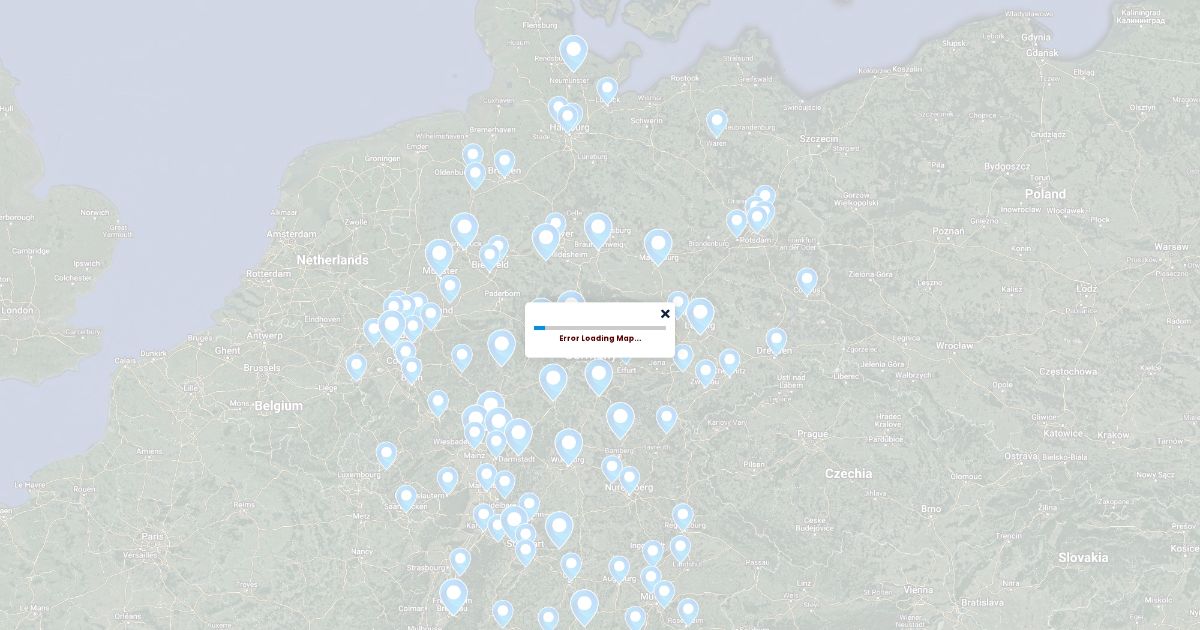The height and width of the screenshot is (630, 1200).
Task: Click the Poznań city label
Action: pos(948,231)
